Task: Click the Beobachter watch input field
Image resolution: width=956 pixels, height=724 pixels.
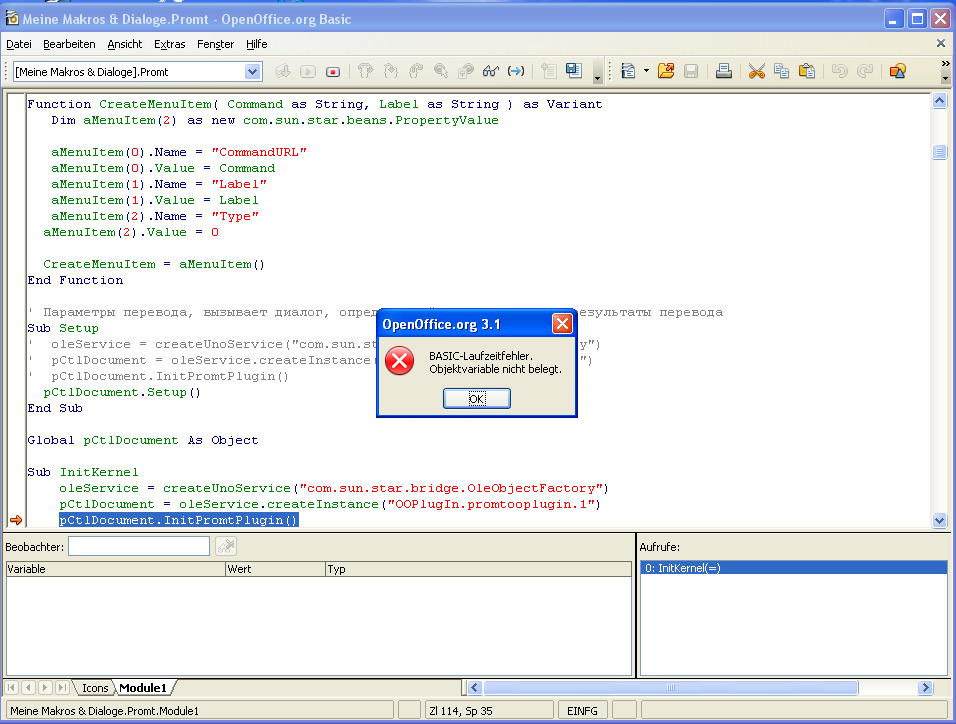Action: click(139, 546)
